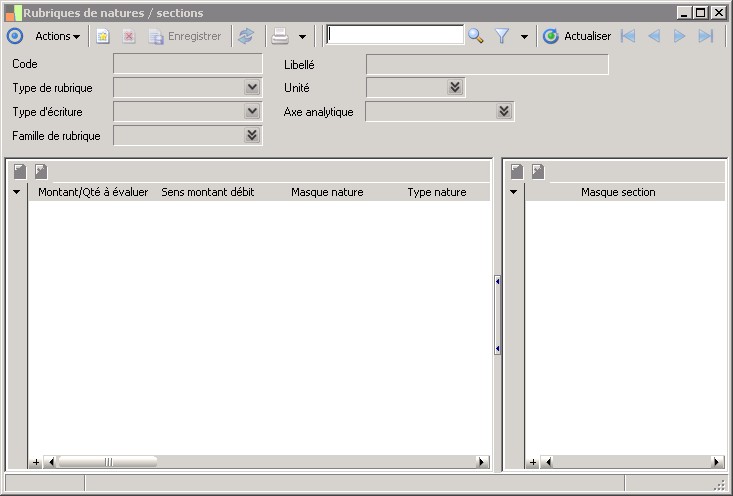Click second page icon in left grid toolbar
The image size is (733, 496).
pyautogui.click(x=41, y=172)
